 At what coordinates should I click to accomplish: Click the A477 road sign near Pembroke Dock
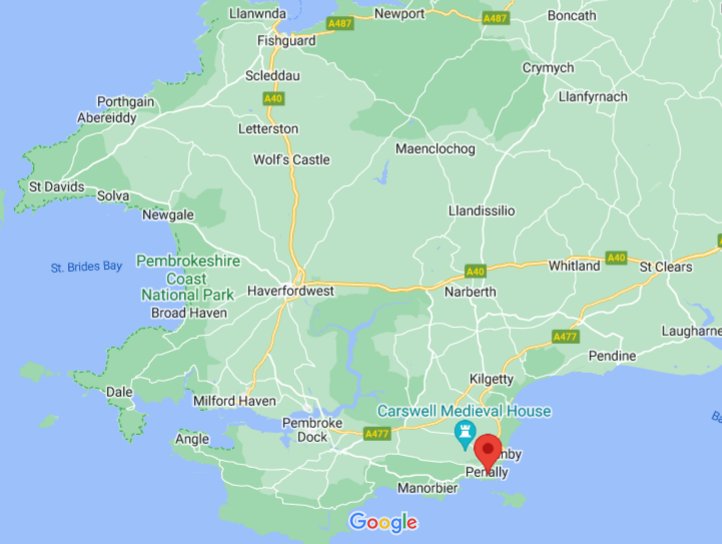point(377,433)
